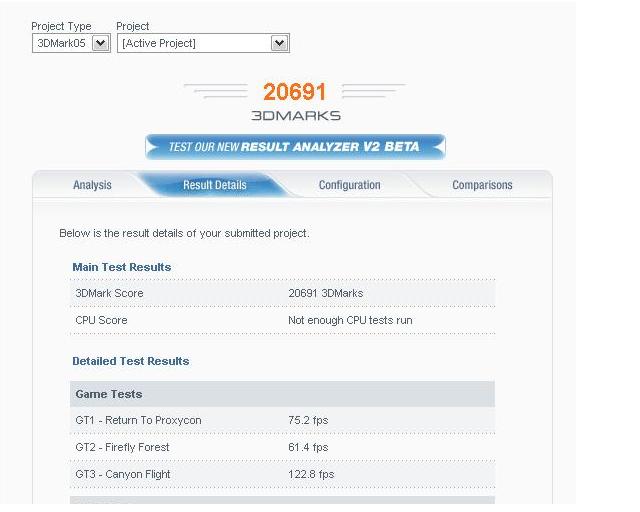The height and width of the screenshot is (512, 640).
Task: Click the Project label above combo box
Action: 133,26
